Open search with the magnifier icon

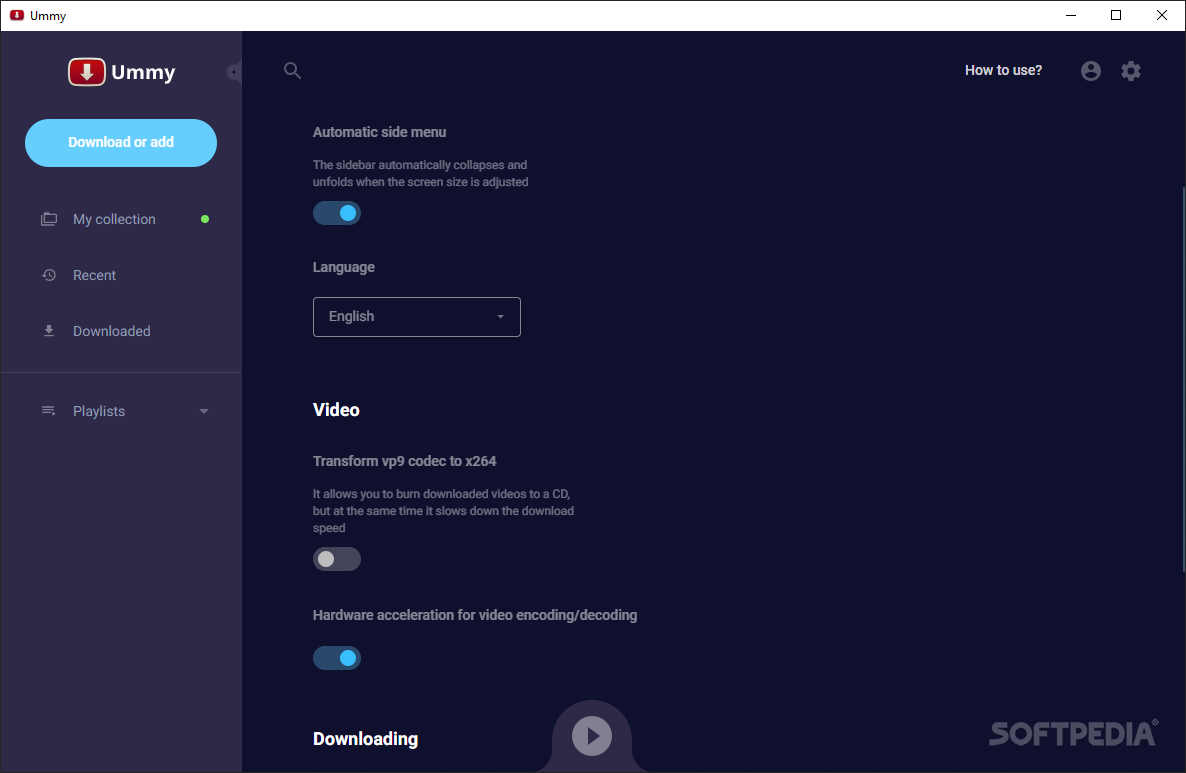tap(293, 70)
